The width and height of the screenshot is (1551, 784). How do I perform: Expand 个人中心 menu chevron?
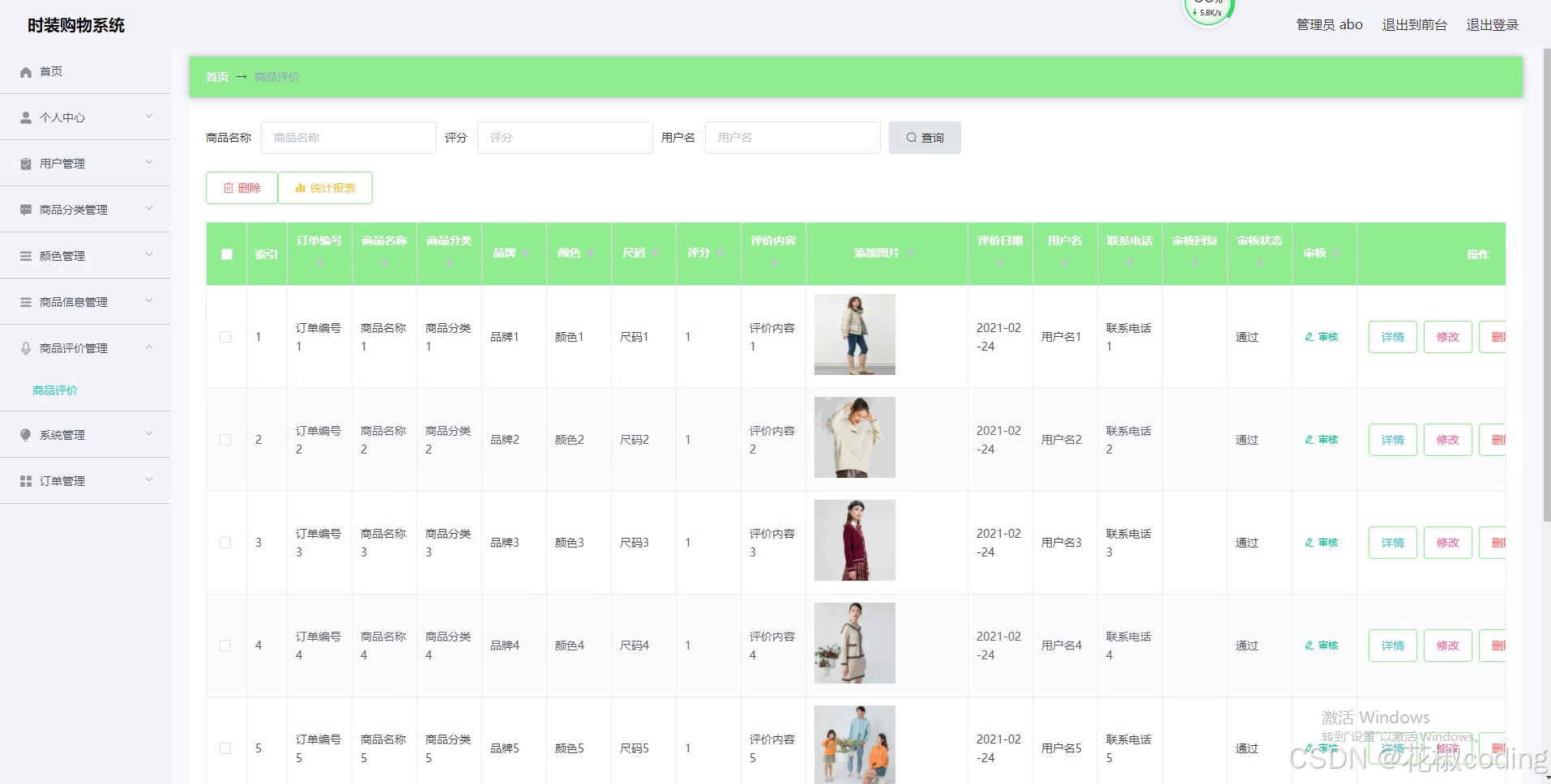coord(149,116)
